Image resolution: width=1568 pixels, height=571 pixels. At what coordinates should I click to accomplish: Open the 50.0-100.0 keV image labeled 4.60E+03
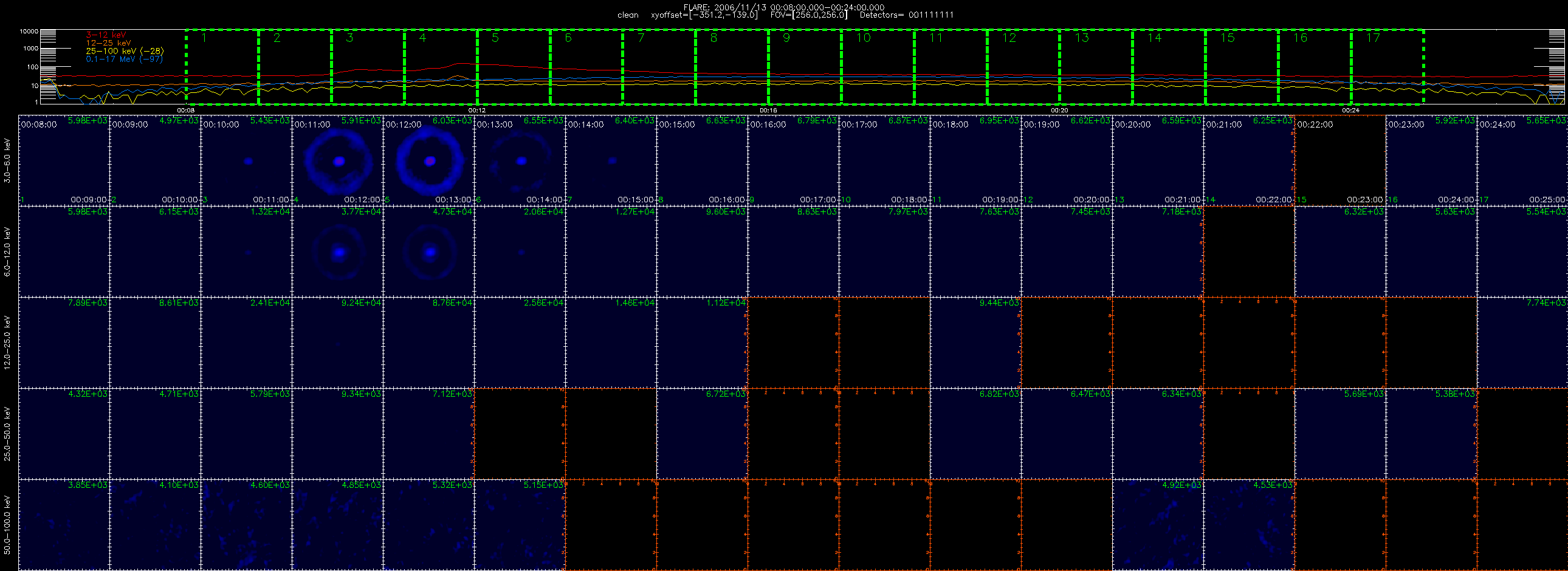pyautogui.click(x=247, y=525)
